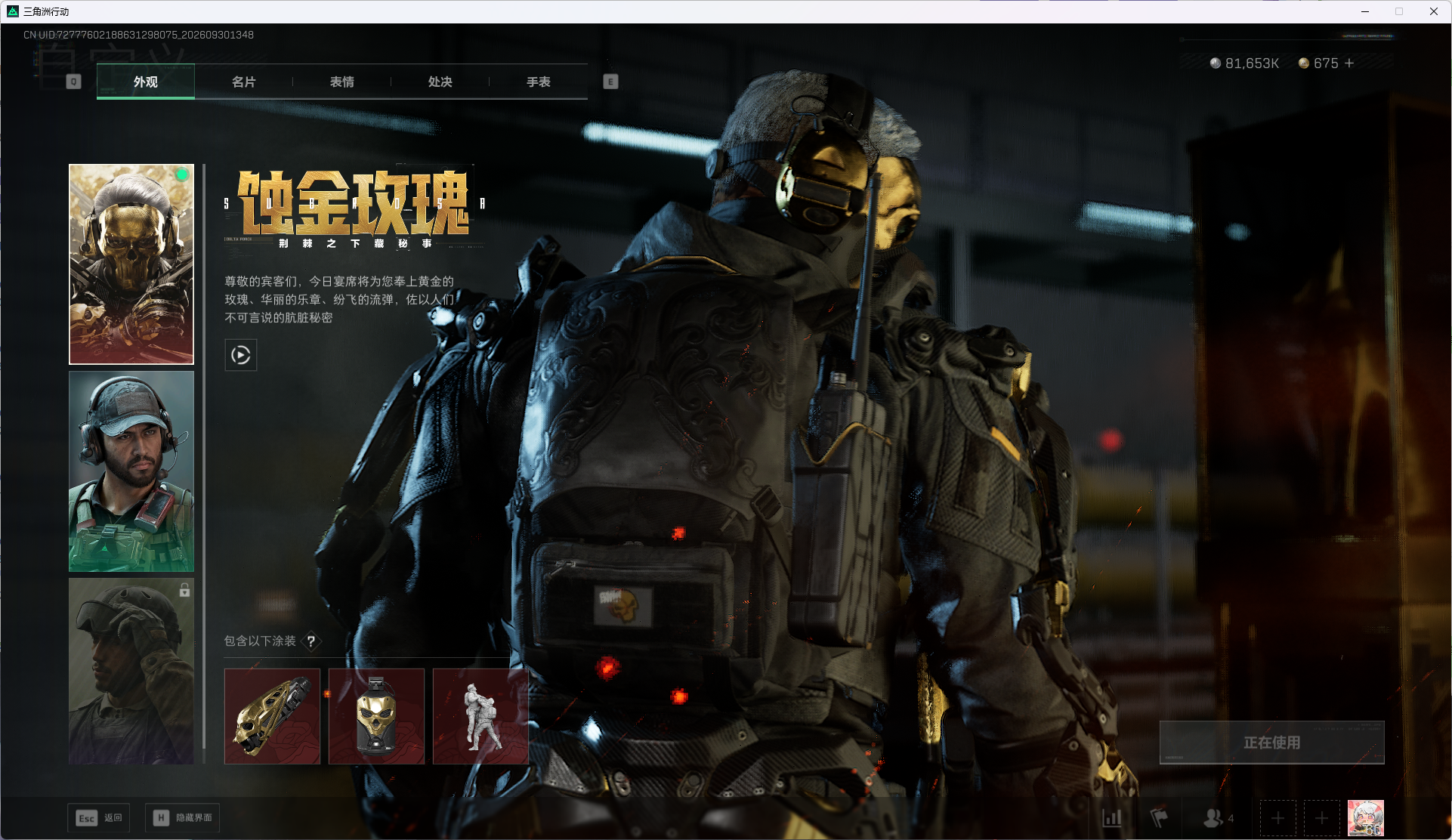The image size is (1452, 840).
Task: Play the skin preview video
Action: click(241, 355)
